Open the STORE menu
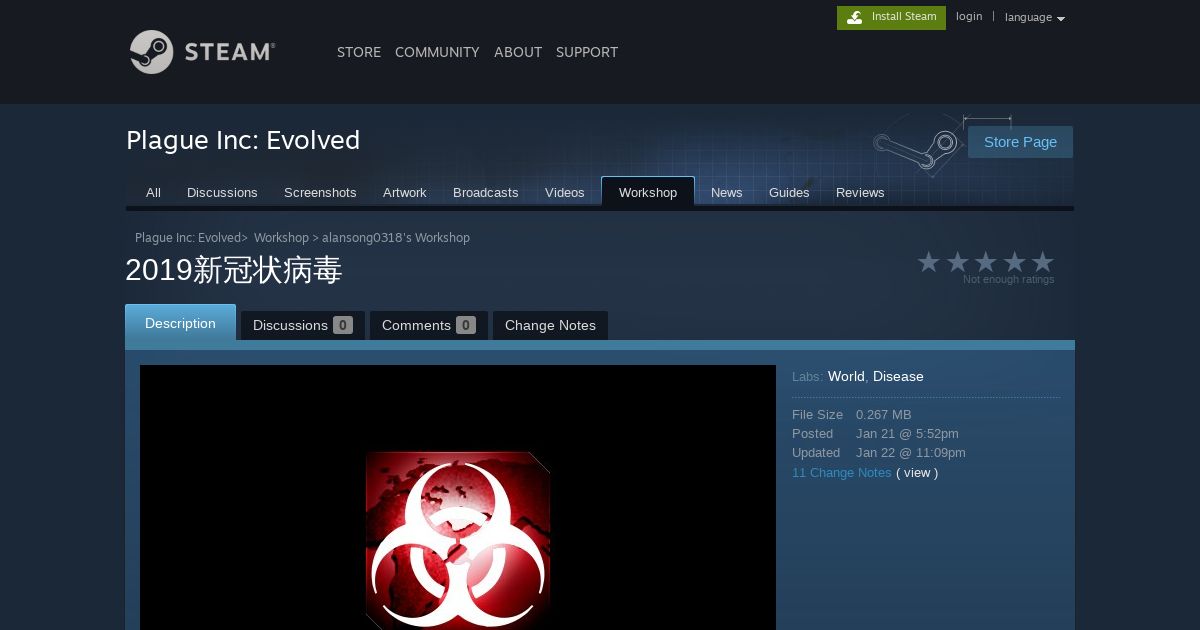Image resolution: width=1200 pixels, height=630 pixels. pyautogui.click(x=359, y=52)
